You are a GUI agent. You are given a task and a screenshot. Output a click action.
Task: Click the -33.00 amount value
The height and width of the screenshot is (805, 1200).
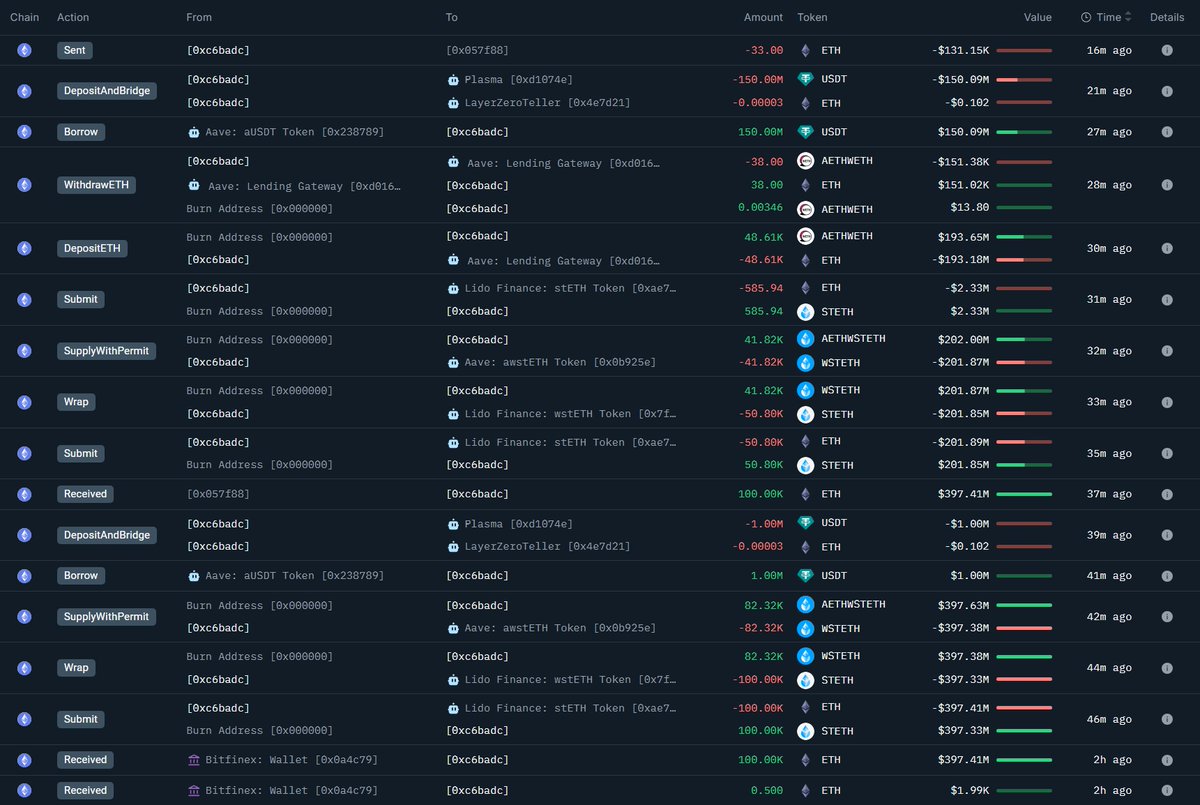[x=764, y=50]
